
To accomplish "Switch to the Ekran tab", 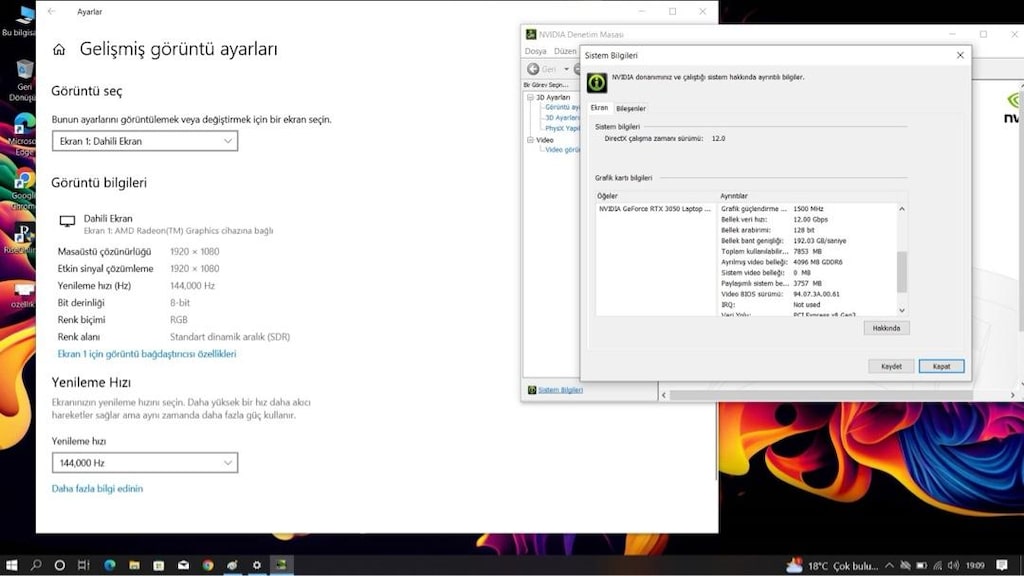I will point(600,108).
